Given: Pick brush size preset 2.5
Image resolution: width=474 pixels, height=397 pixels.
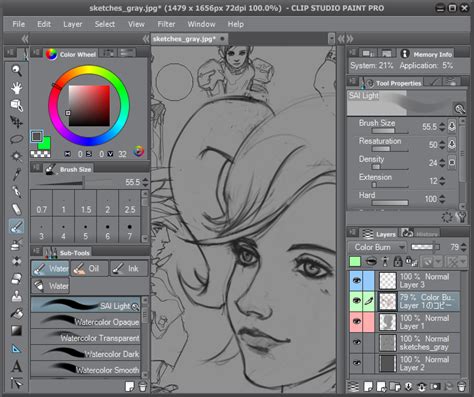Looking at the screenshot, I should click(130, 203).
